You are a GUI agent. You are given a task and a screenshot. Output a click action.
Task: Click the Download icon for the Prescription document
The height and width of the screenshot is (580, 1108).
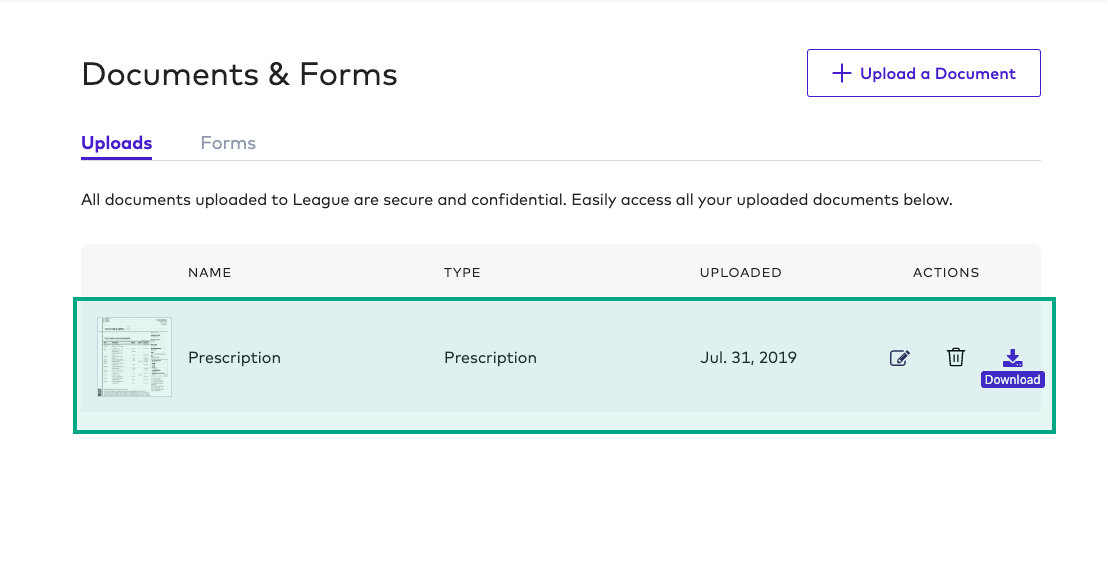point(1013,357)
